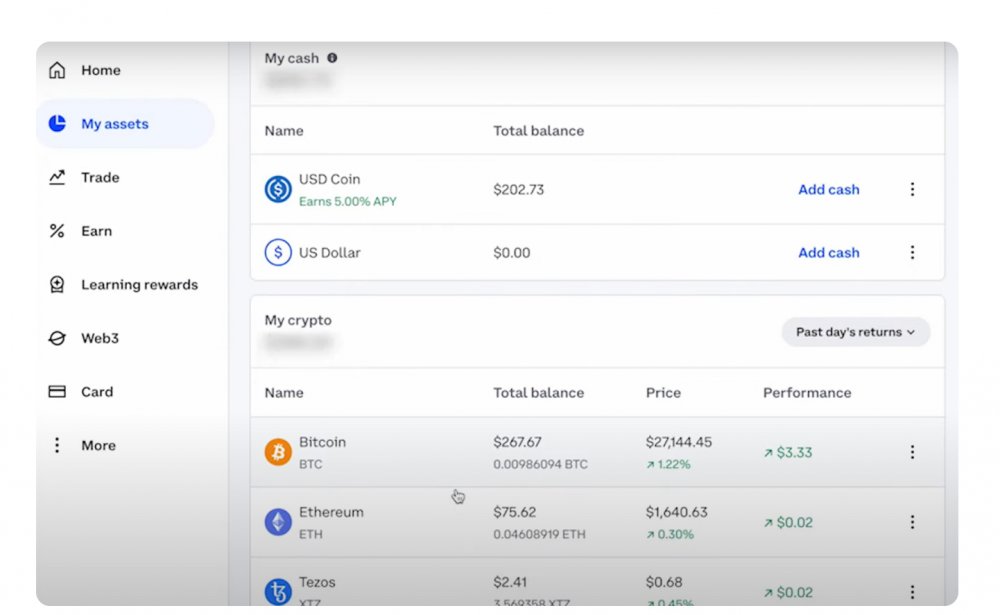
Task: Open the Ethereum asset name
Action: tap(331, 512)
